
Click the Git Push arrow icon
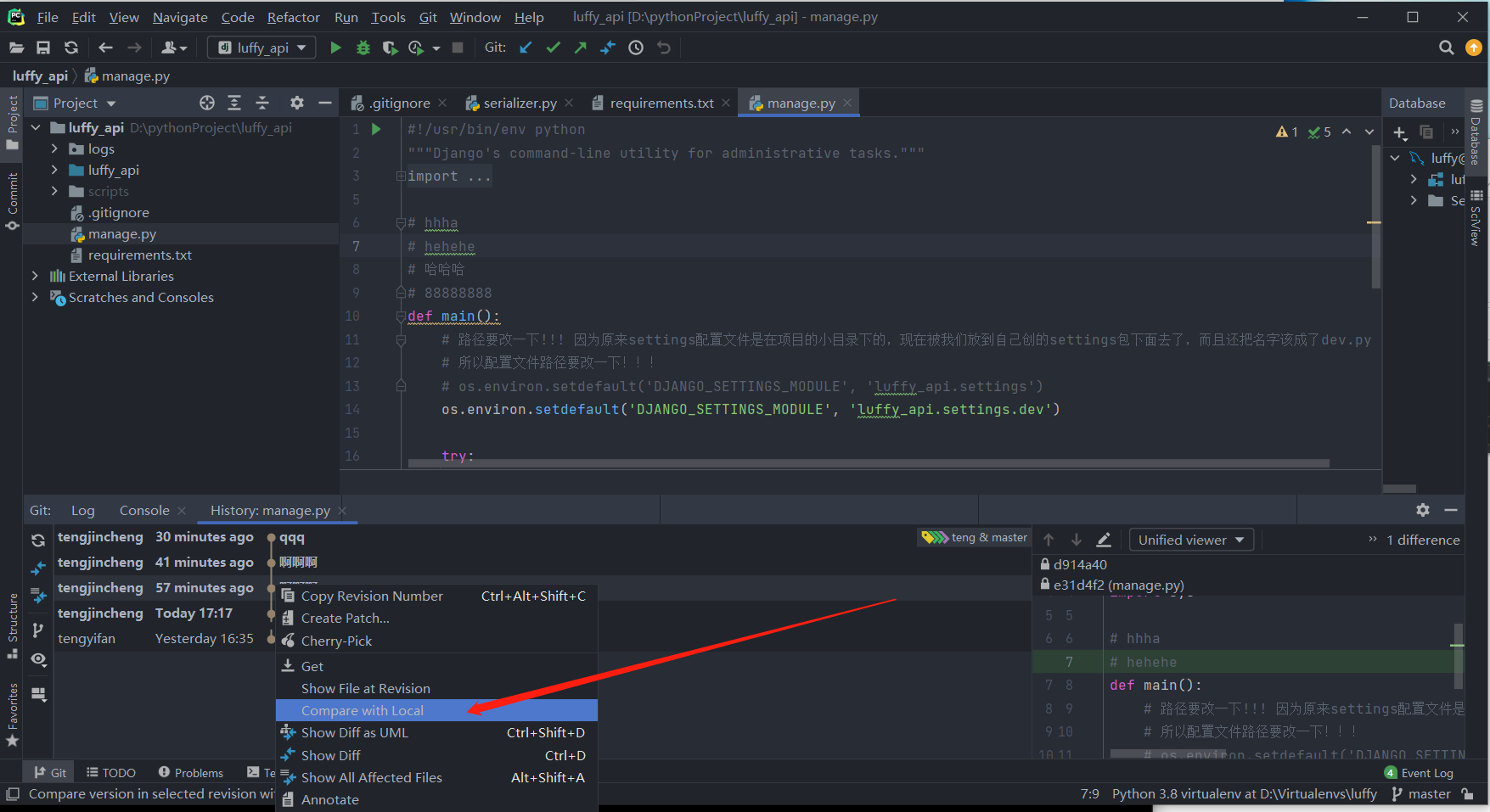(x=581, y=48)
